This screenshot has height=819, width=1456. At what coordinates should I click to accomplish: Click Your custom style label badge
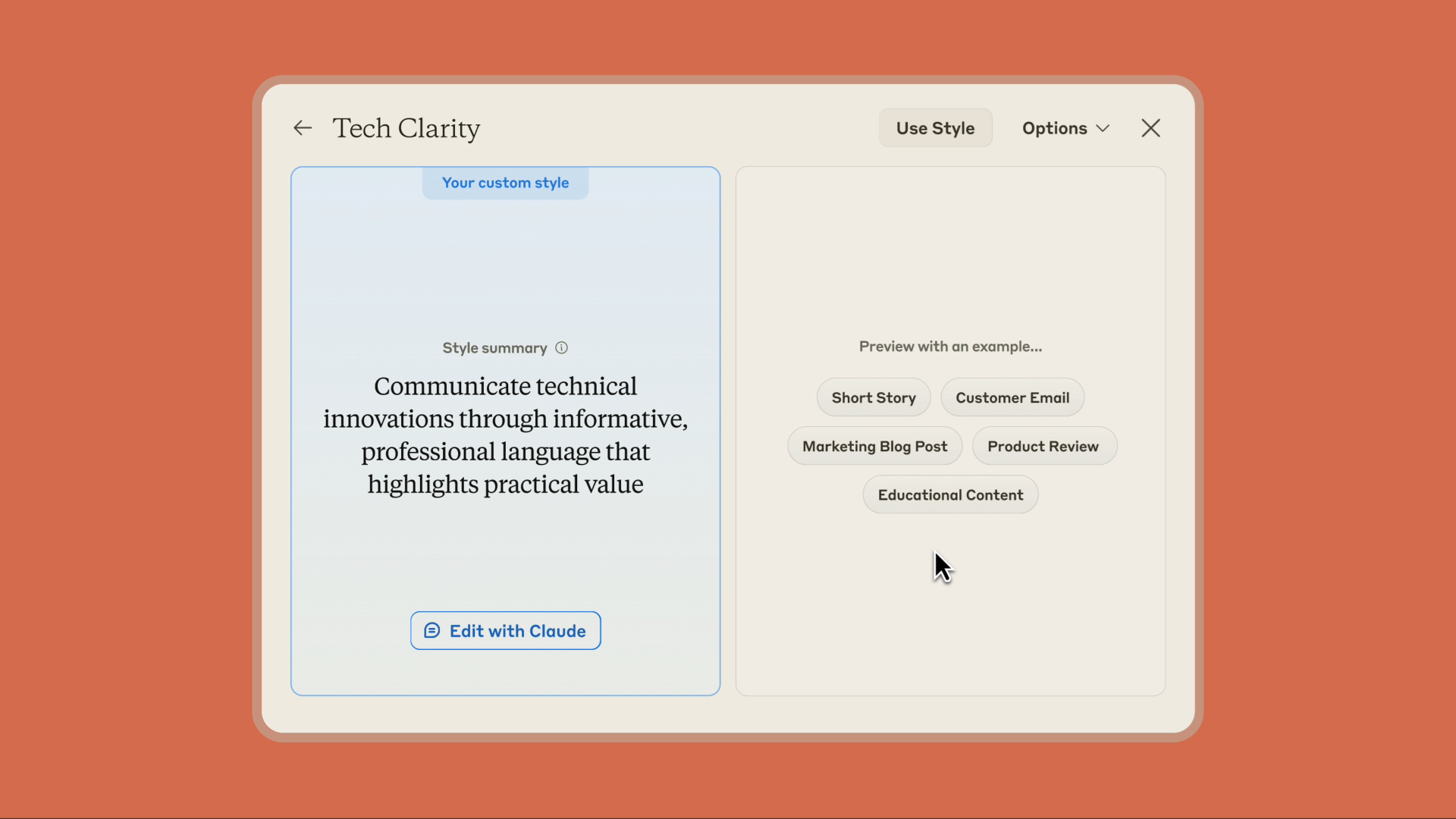point(505,182)
